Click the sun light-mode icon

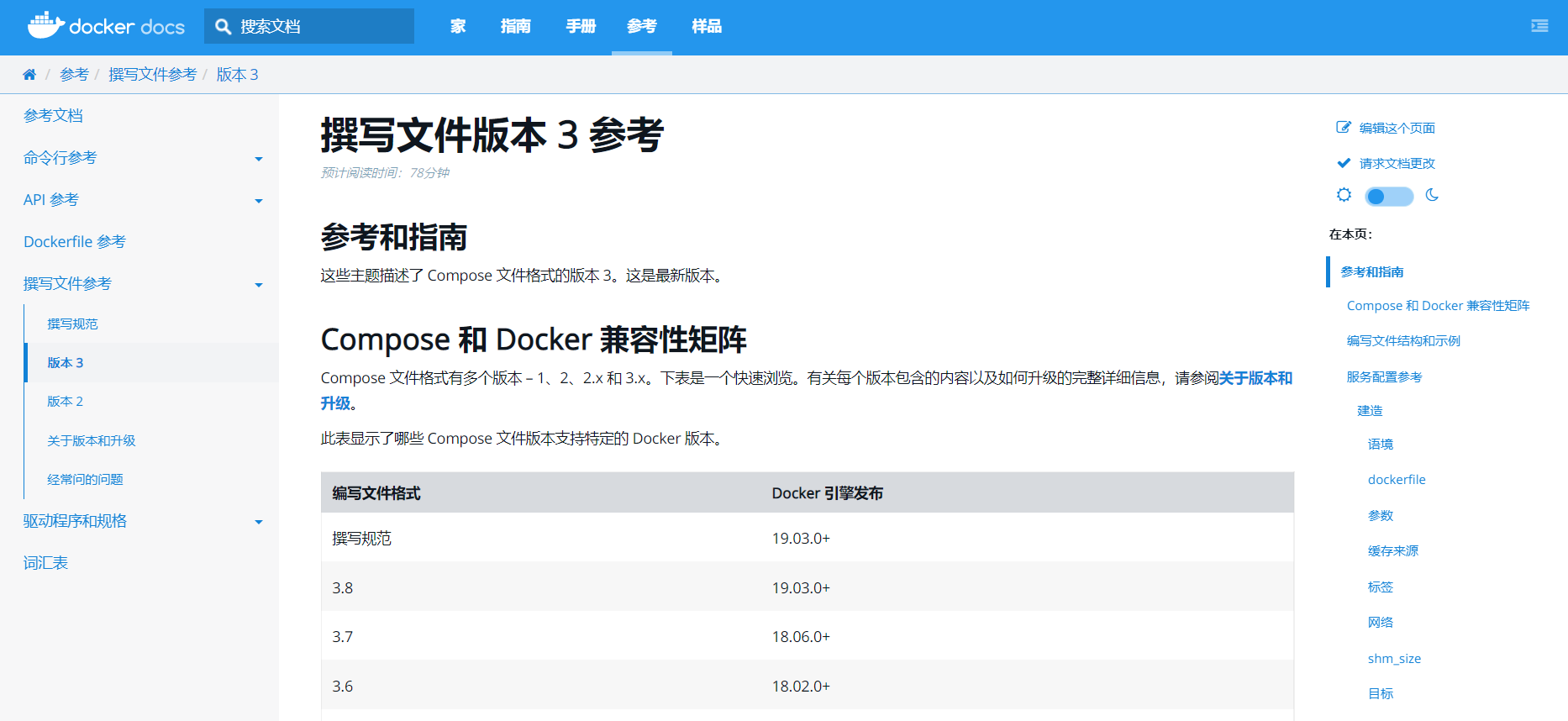(1344, 195)
